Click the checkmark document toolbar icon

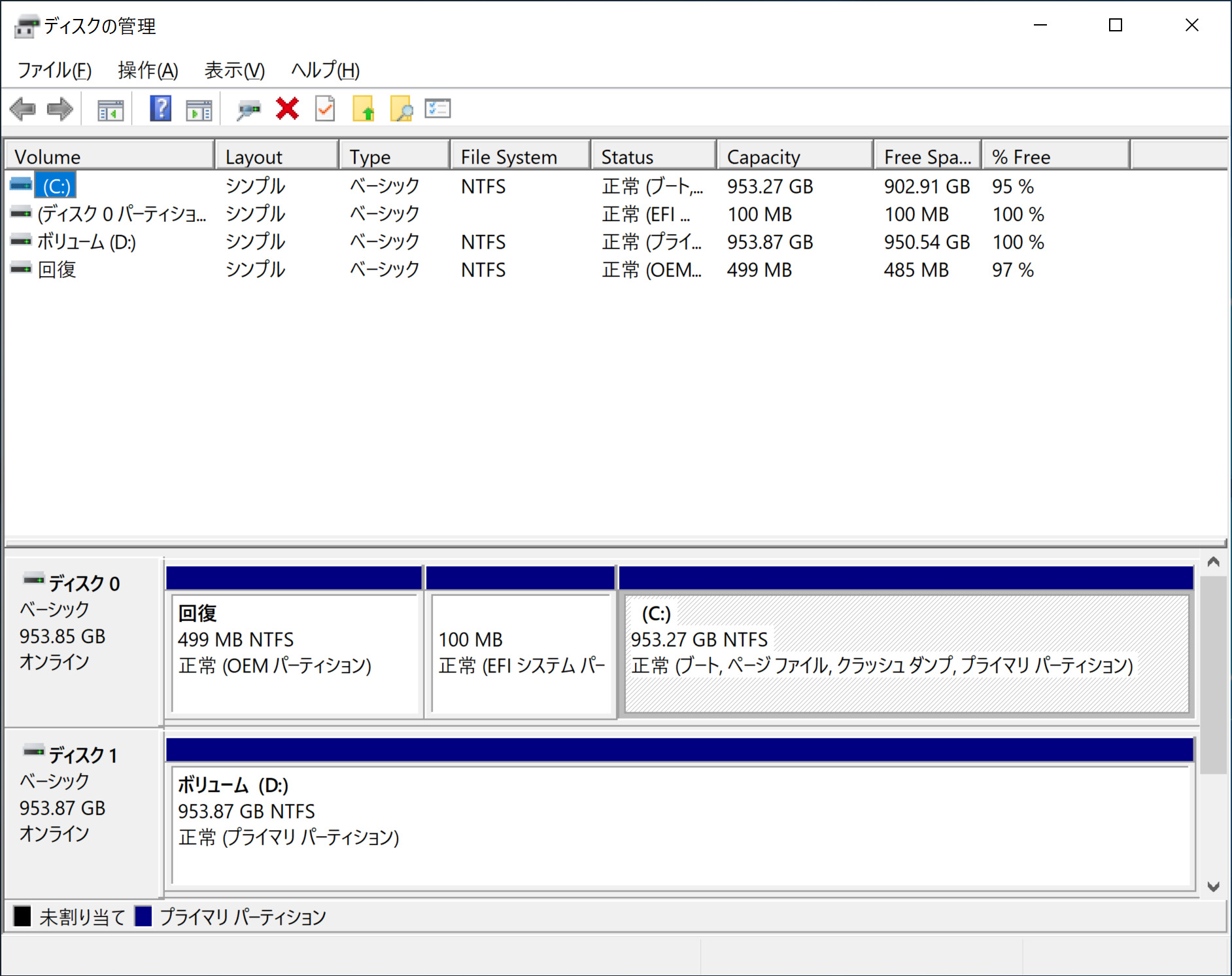click(324, 109)
